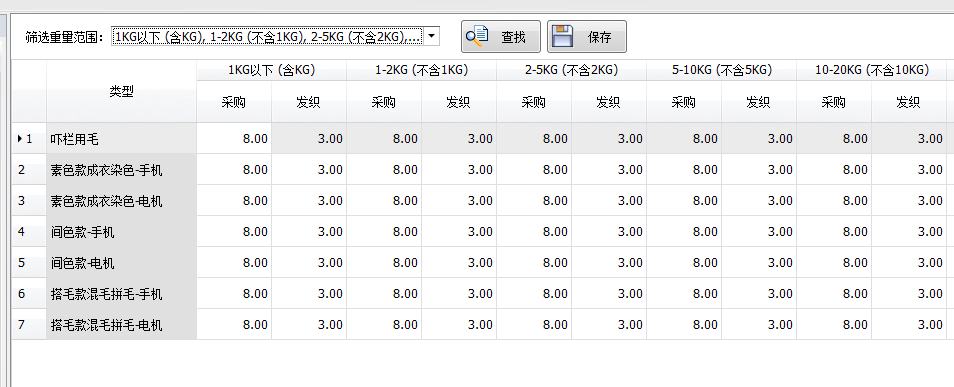Click 发织 header under 1-2KG
Viewport: 954px width, 387px height.
click(x=459, y=102)
